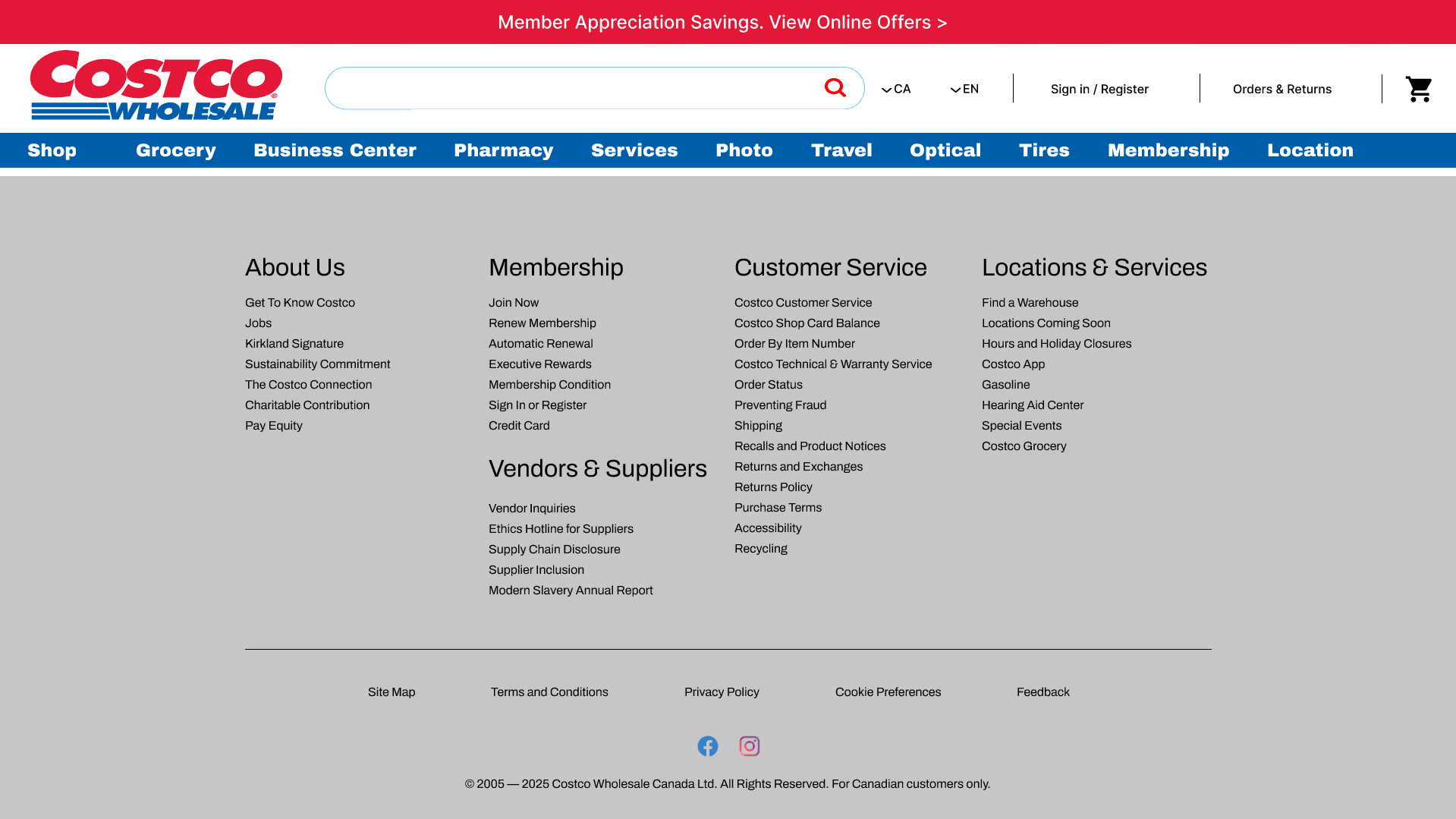Open Charitable Contribution link

click(307, 405)
